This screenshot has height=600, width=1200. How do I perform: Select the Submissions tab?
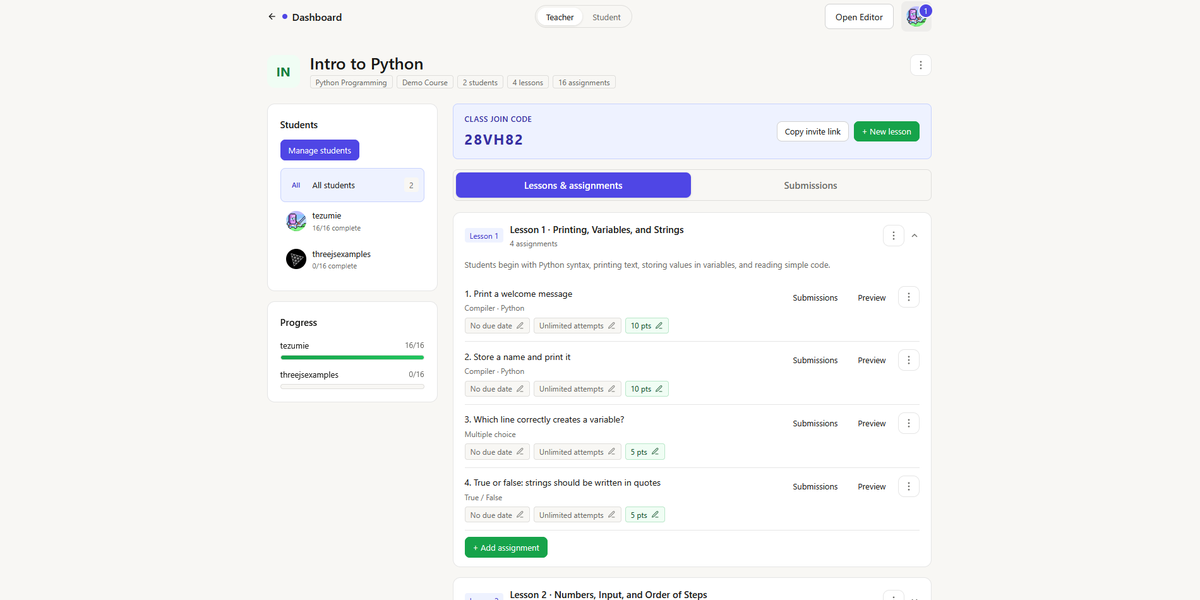click(810, 185)
